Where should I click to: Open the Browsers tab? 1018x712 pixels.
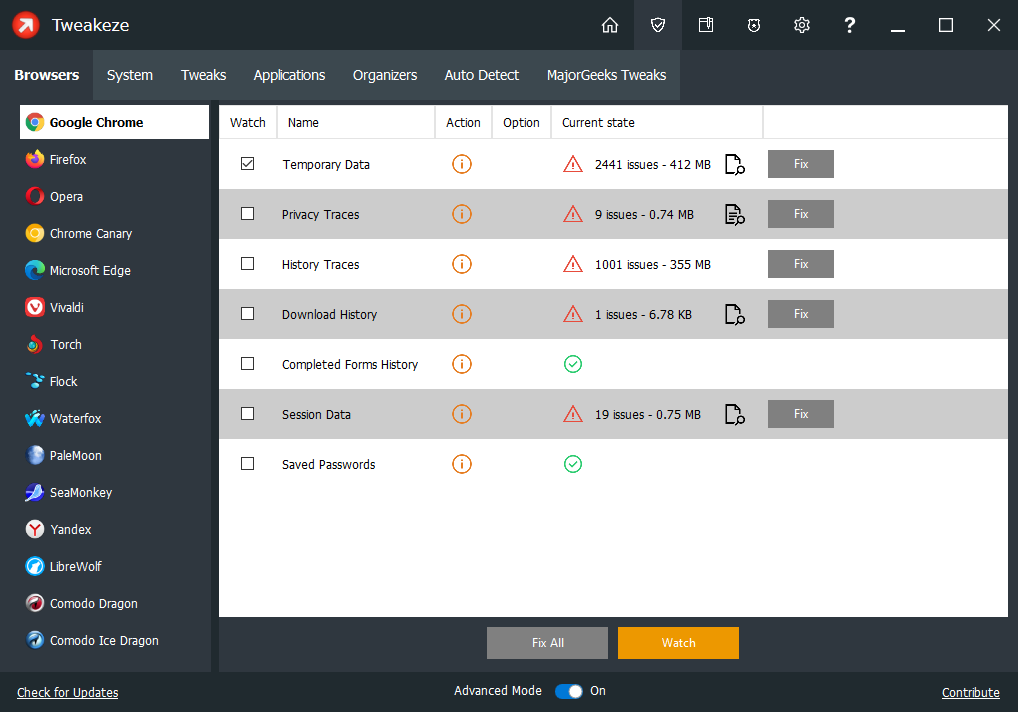(47, 75)
